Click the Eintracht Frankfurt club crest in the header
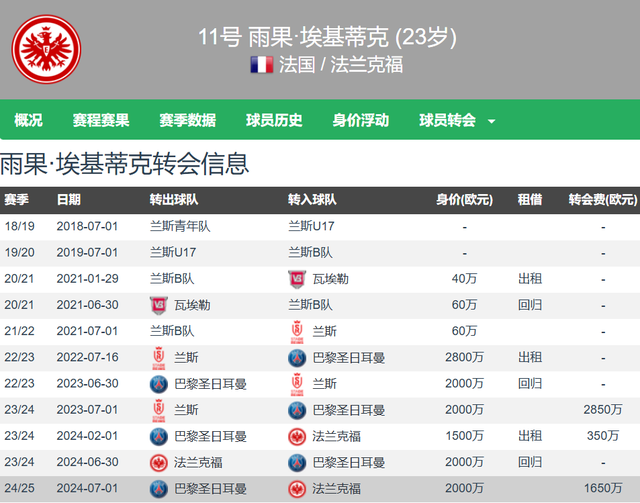The height and width of the screenshot is (503, 640). point(46,49)
